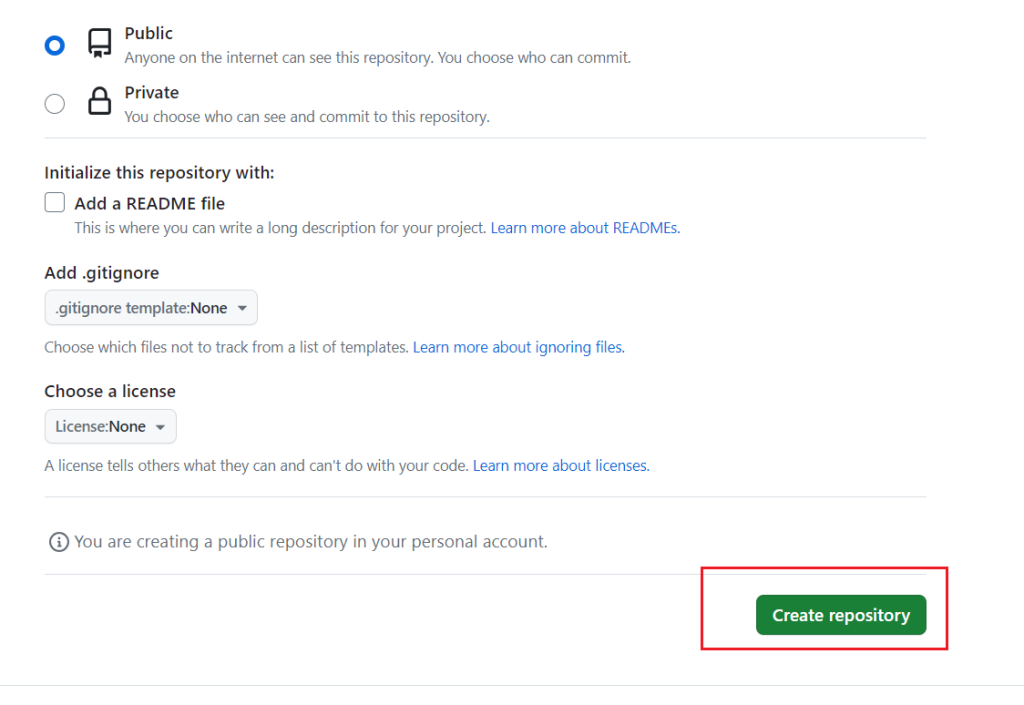Click the 'Private' heading text

coord(152,93)
